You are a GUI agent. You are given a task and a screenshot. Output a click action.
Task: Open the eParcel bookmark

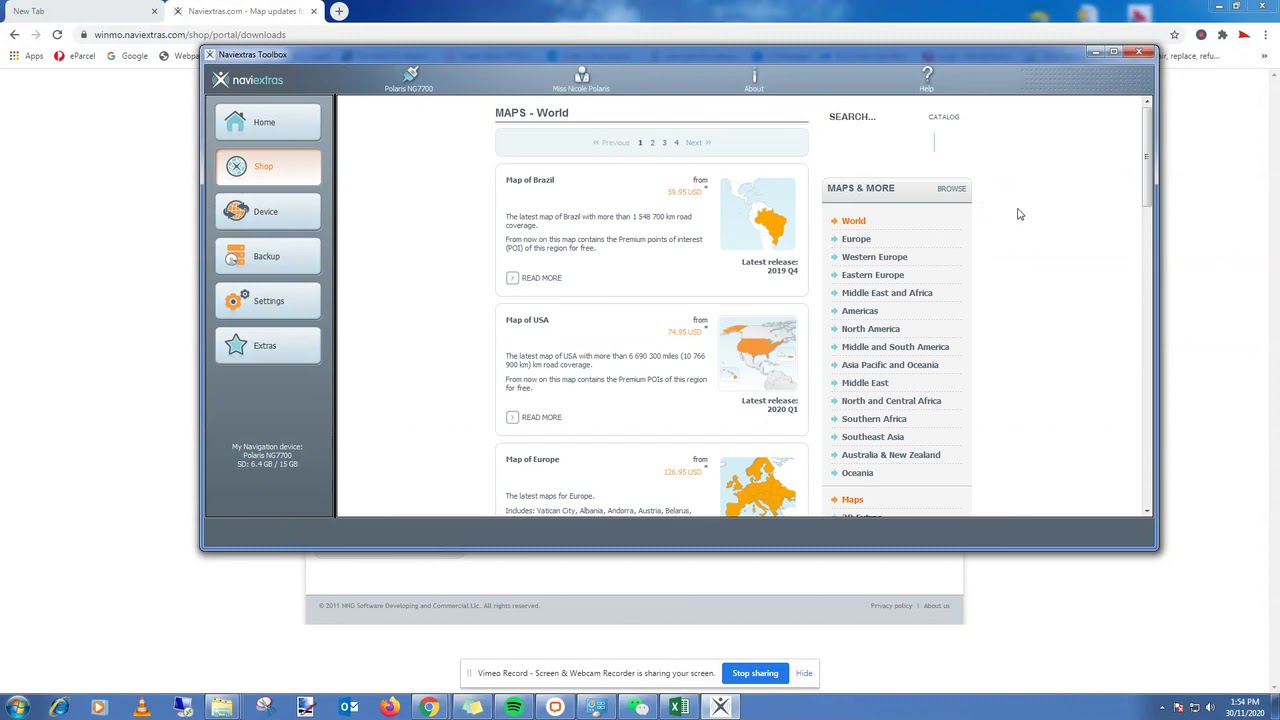[75, 56]
